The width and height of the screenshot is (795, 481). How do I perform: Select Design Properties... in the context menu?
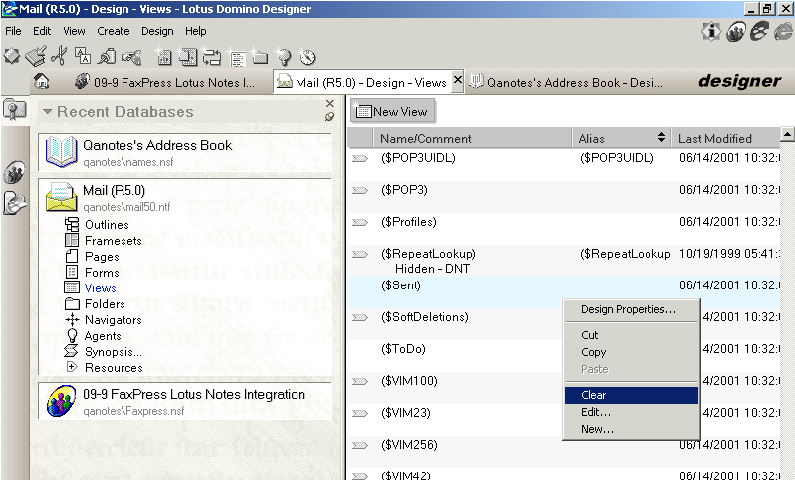pyautogui.click(x=628, y=310)
